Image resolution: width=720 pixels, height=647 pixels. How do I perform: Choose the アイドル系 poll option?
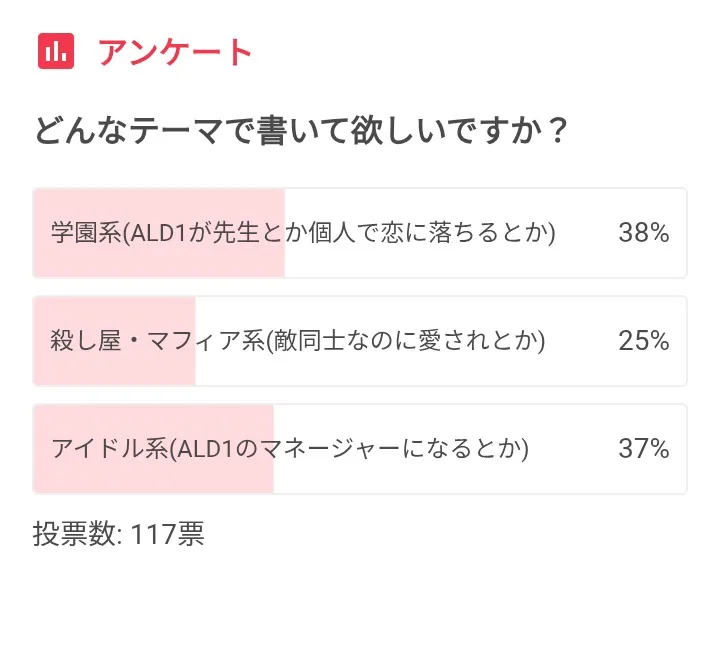coord(359,449)
